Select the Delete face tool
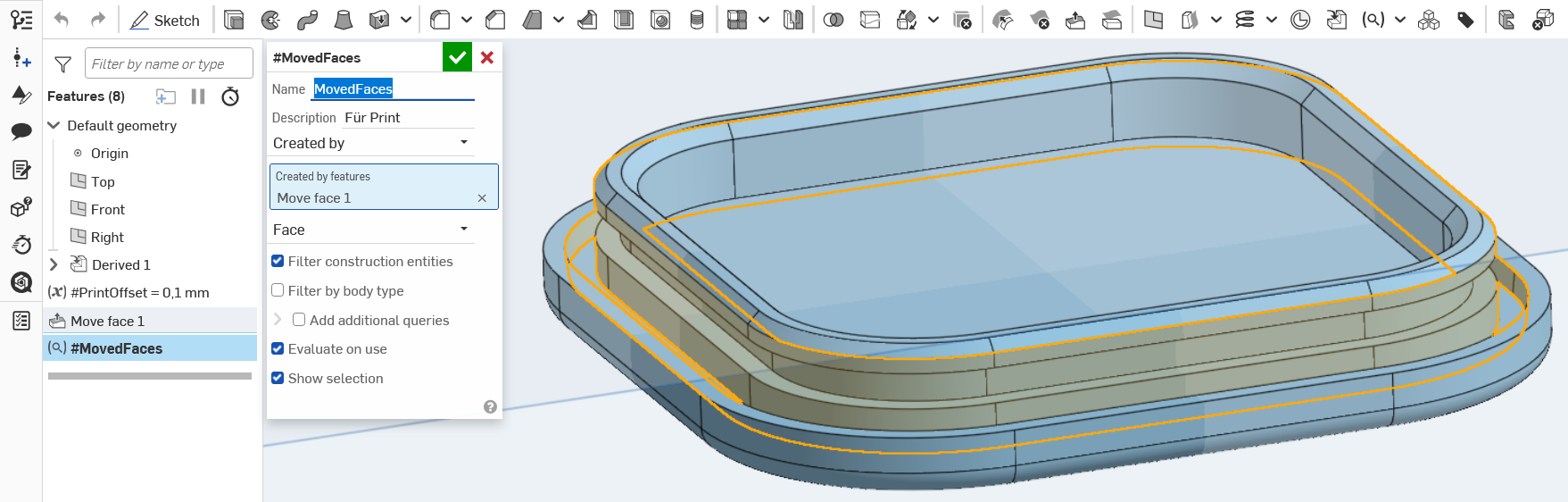The width and height of the screenshot is (1568, 502). [x=1040, y=20]
